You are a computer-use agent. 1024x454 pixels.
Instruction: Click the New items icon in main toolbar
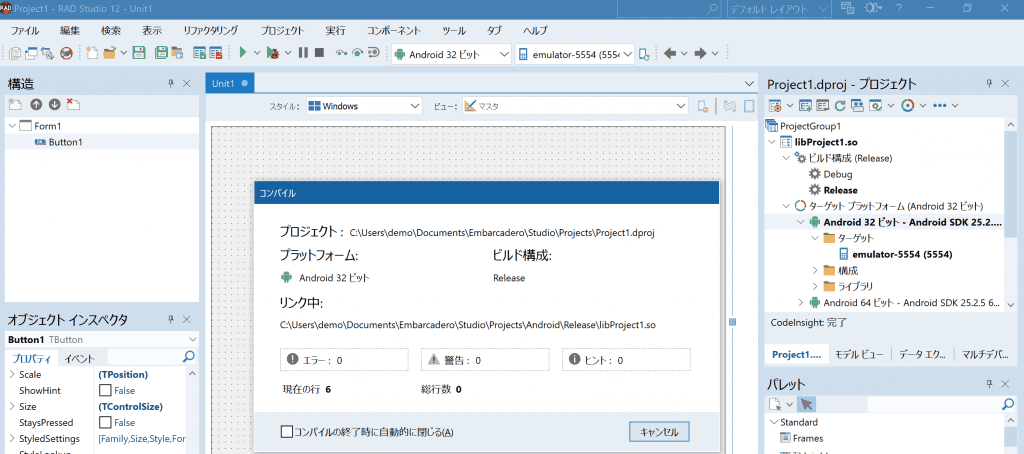92,54
